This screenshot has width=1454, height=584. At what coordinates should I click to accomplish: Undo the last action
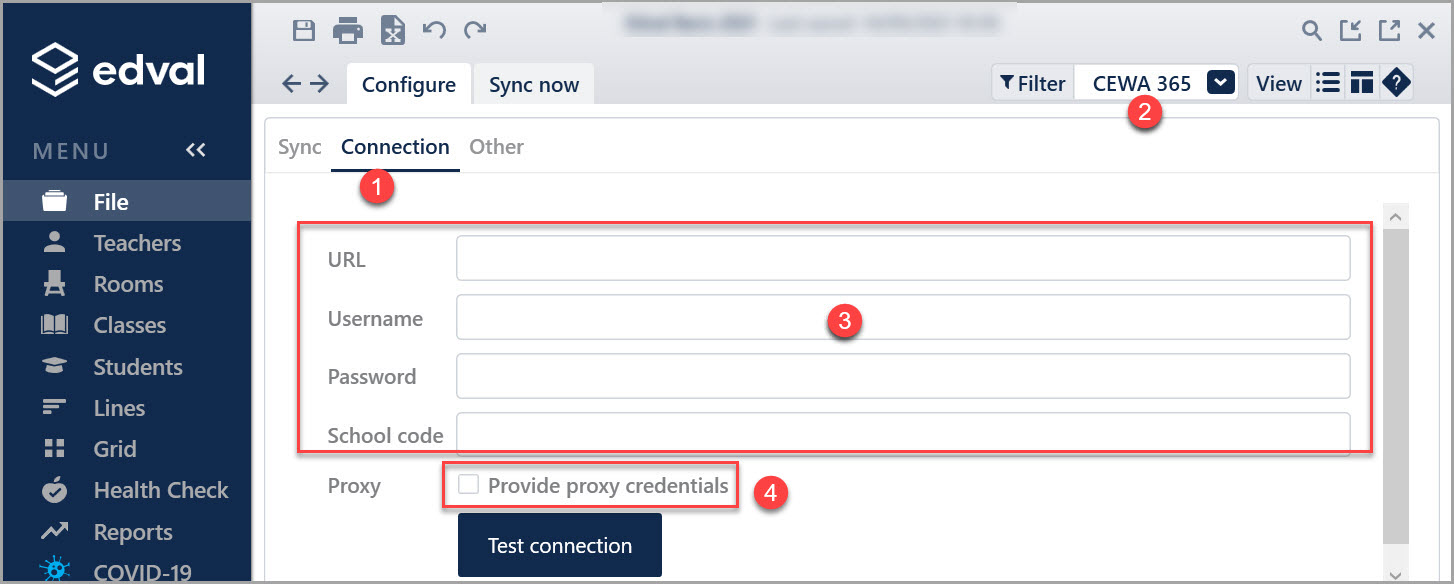pos(434,30)
